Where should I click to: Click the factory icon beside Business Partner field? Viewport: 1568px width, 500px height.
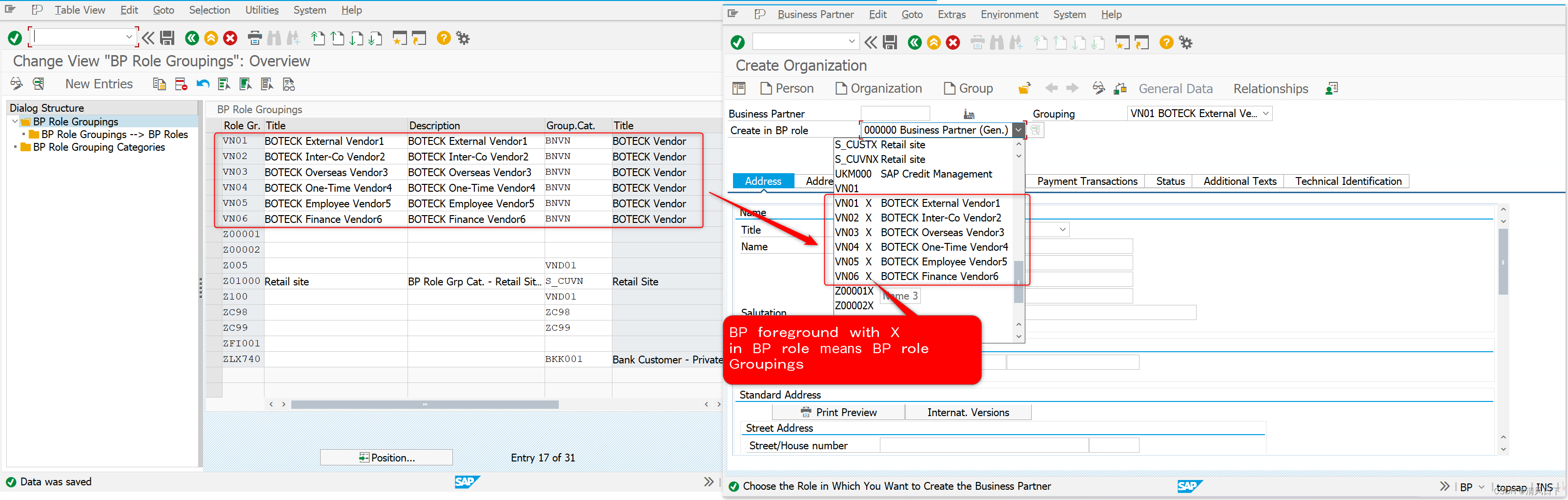[969, 114]
